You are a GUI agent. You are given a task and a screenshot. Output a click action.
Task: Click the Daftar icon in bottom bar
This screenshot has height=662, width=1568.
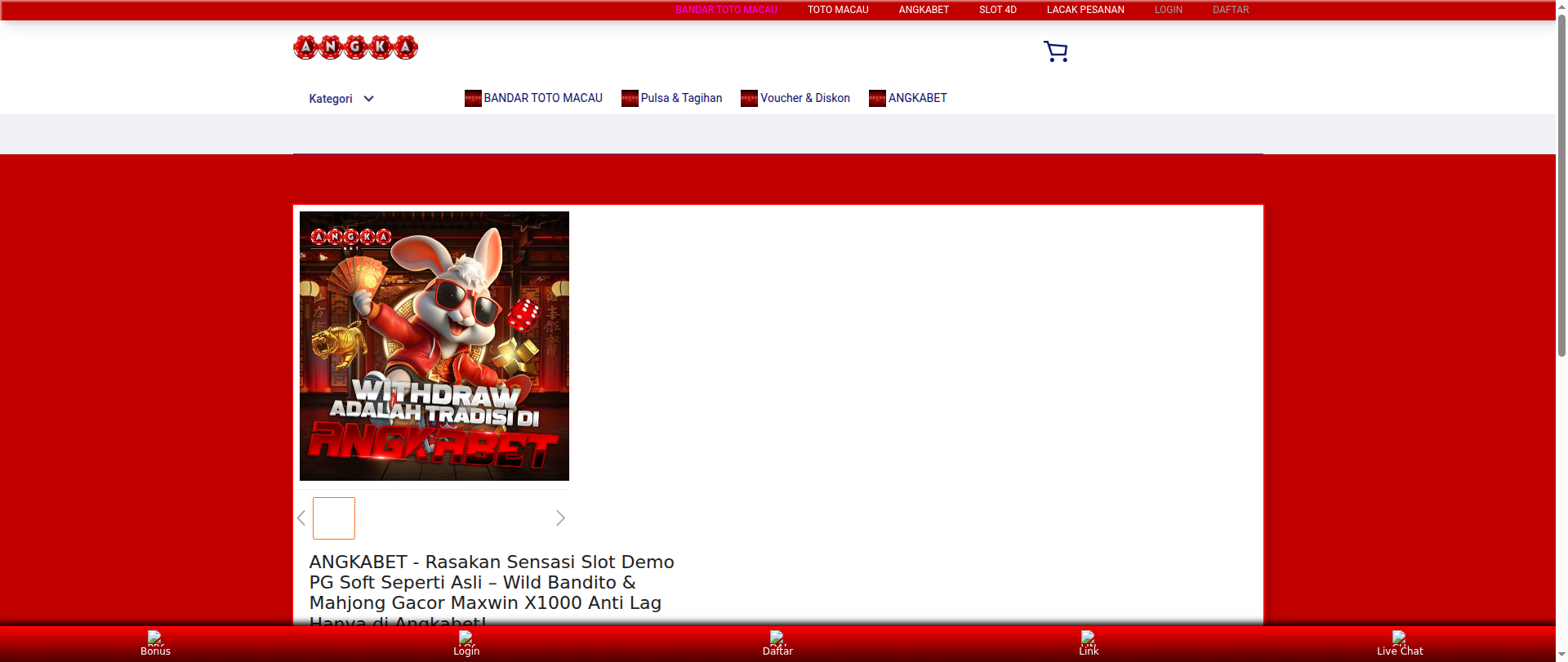777,638
